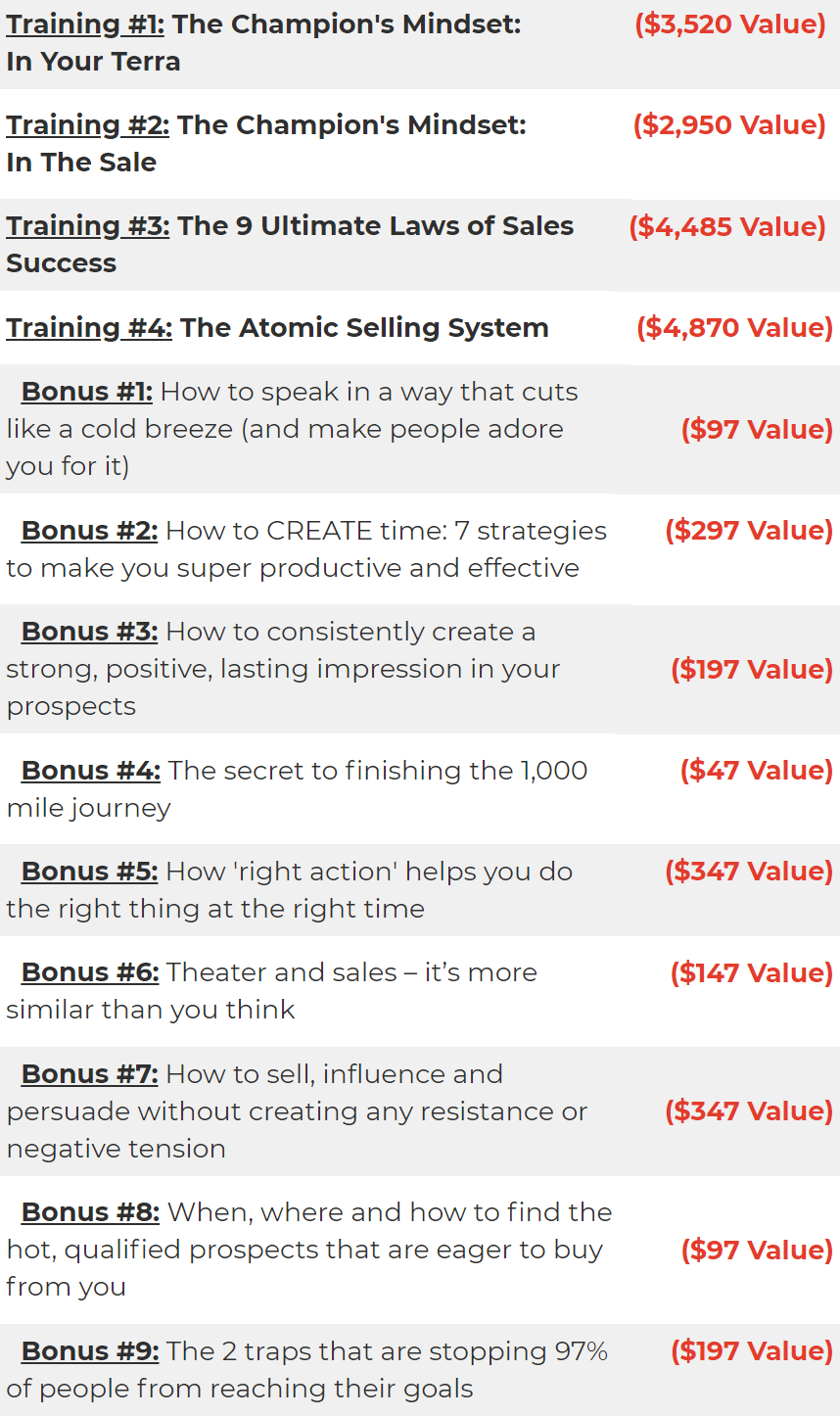Click the "($4,870 Value)" price text

coord(734,328)
